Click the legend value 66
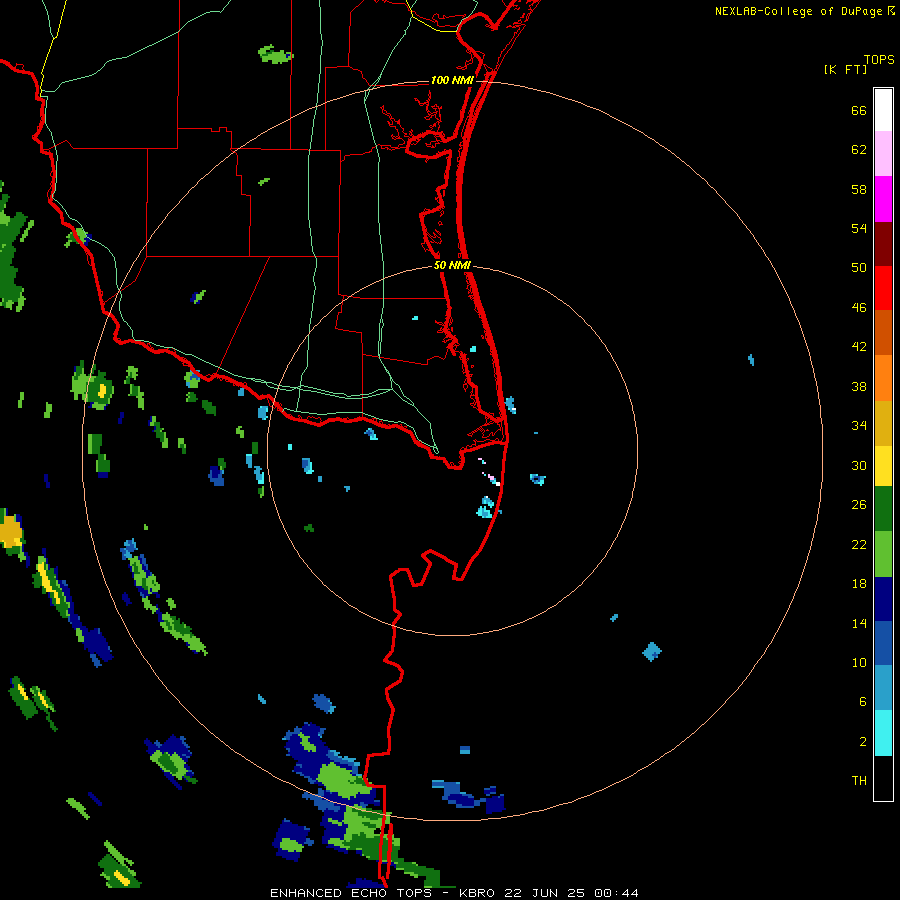Viewport: 900px width, 900px height. 859,111
